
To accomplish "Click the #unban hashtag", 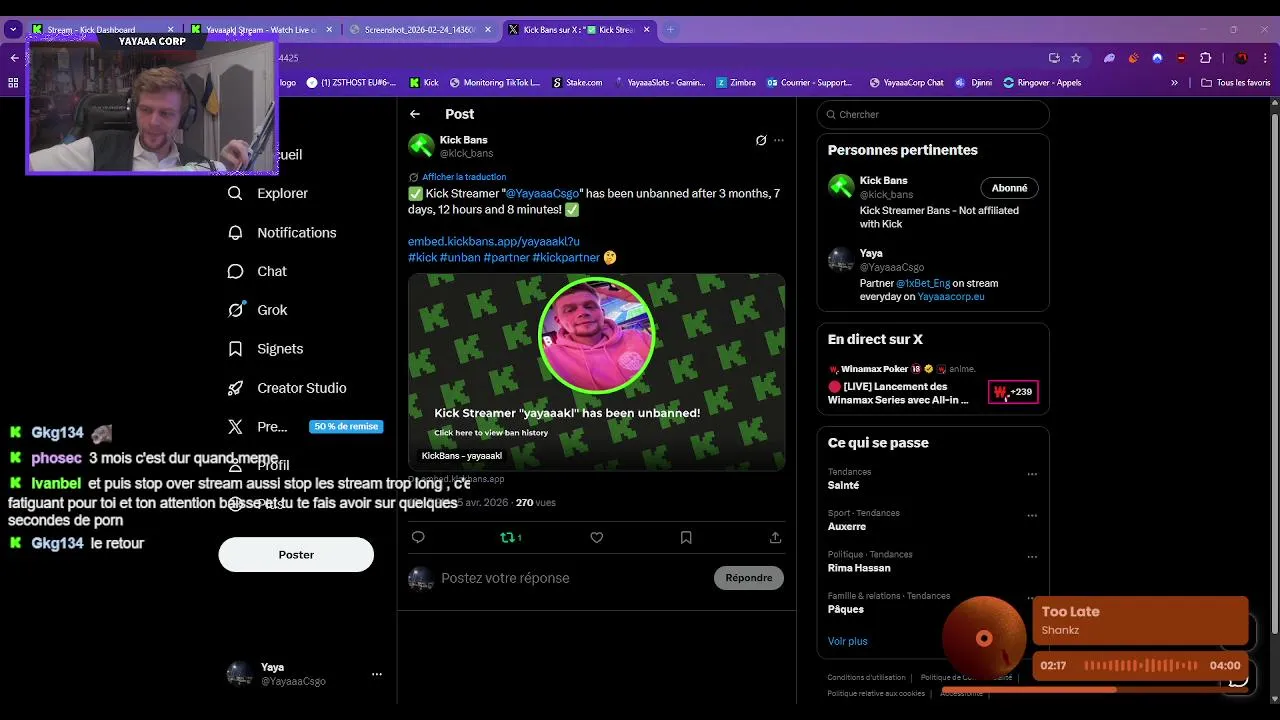I will coord(460,257).
